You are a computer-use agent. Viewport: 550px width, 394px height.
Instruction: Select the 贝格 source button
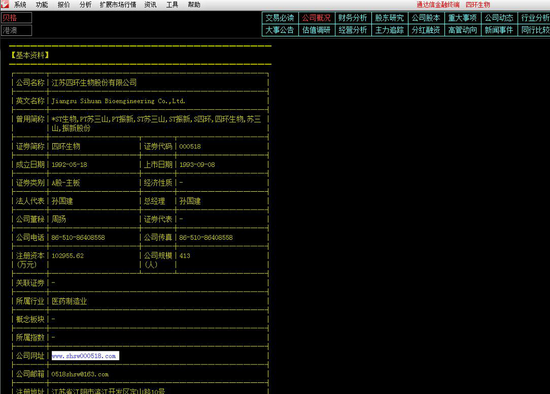(16, 18)
